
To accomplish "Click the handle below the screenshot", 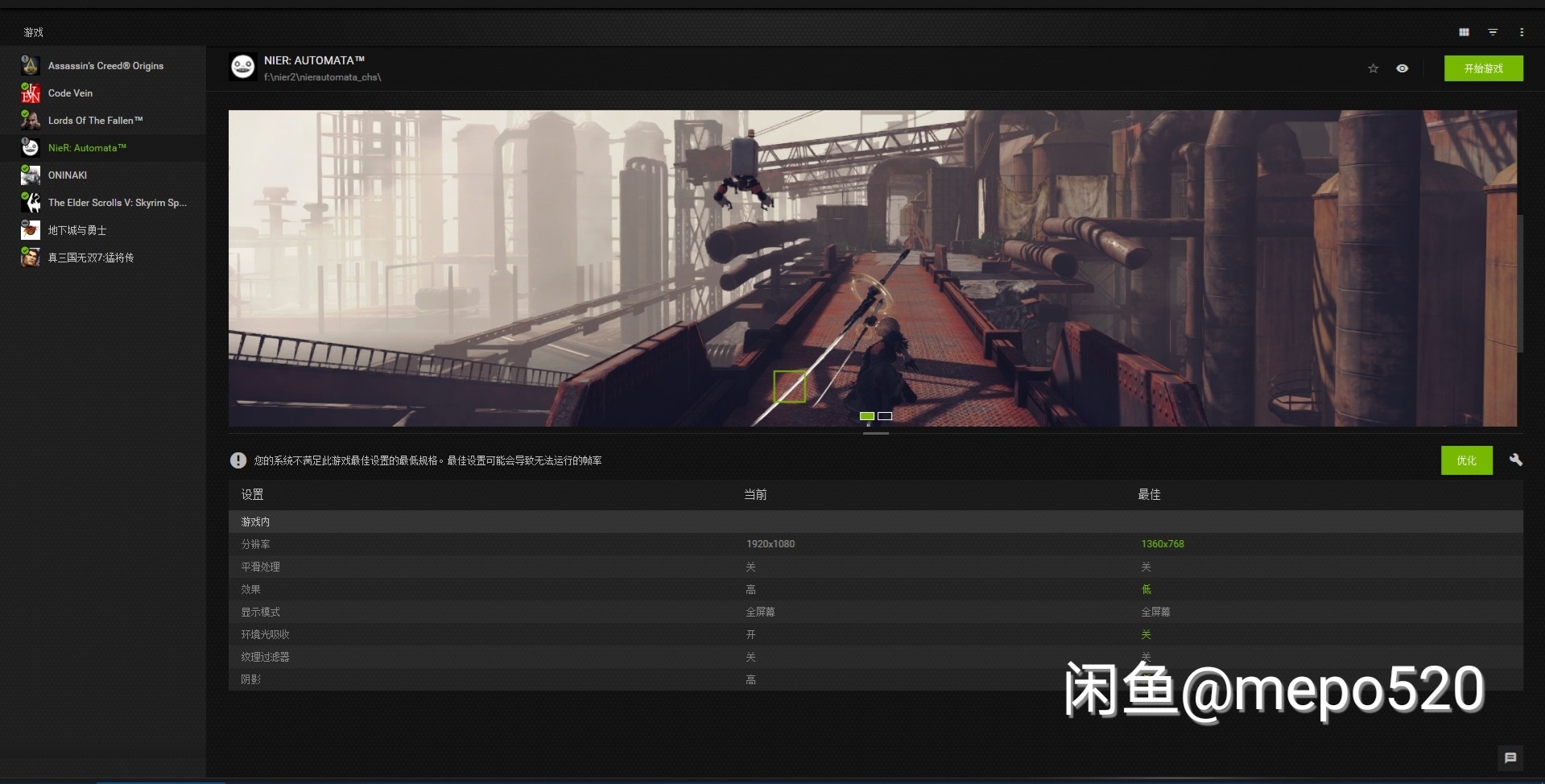I will tap(876, 433).
